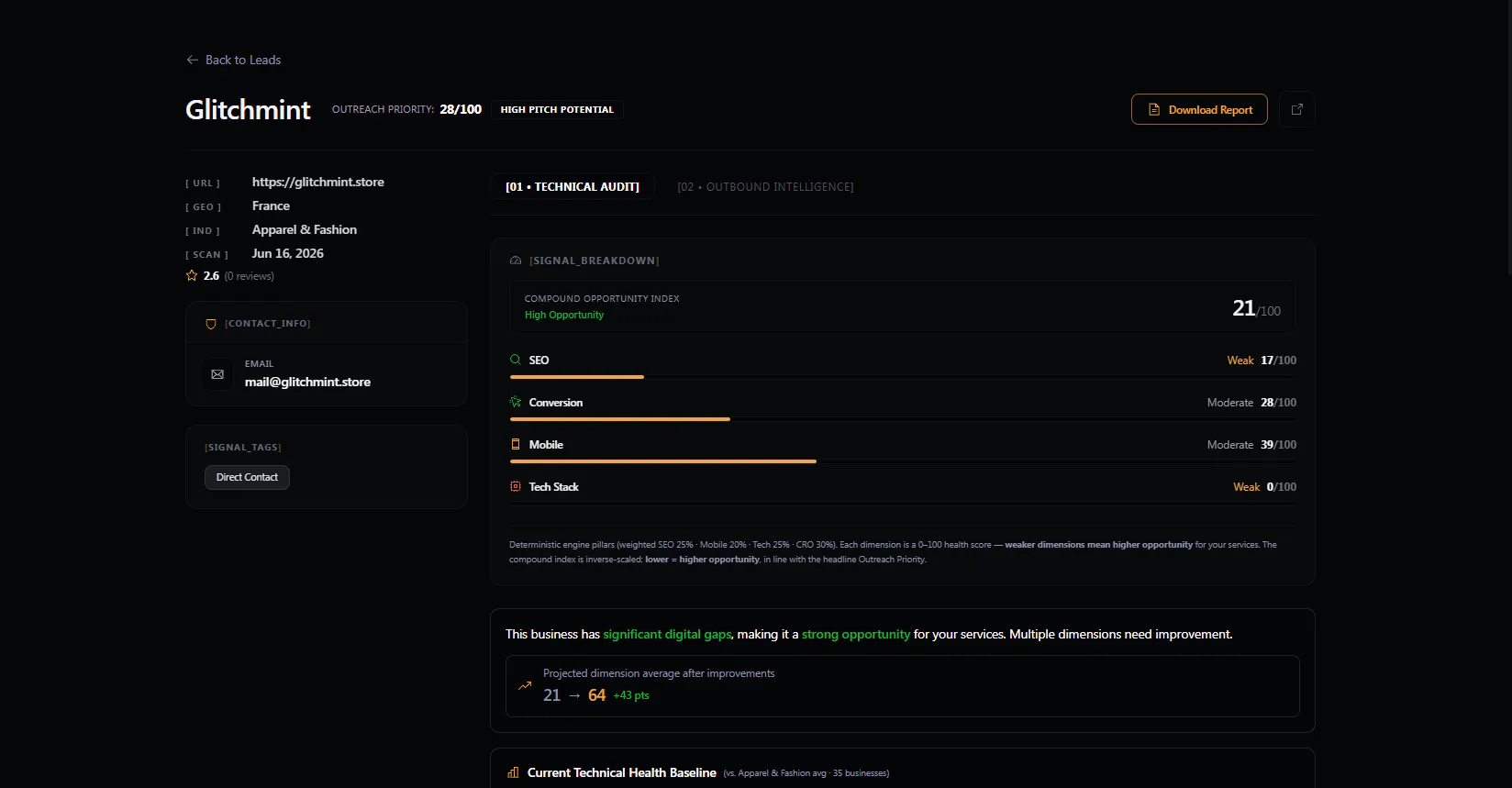
Task: Go back via Back to Leads link
Action: tap(233, 60)
